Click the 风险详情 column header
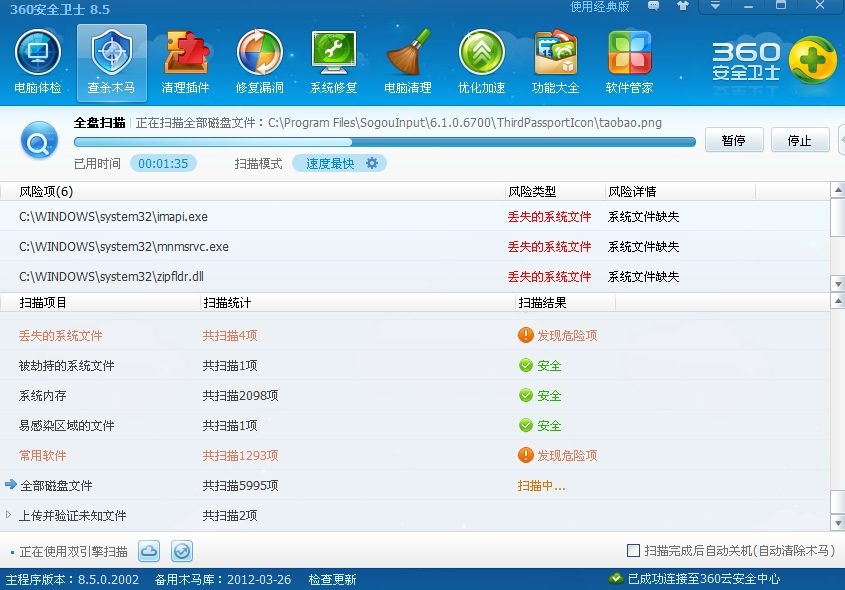 [680, 191]
